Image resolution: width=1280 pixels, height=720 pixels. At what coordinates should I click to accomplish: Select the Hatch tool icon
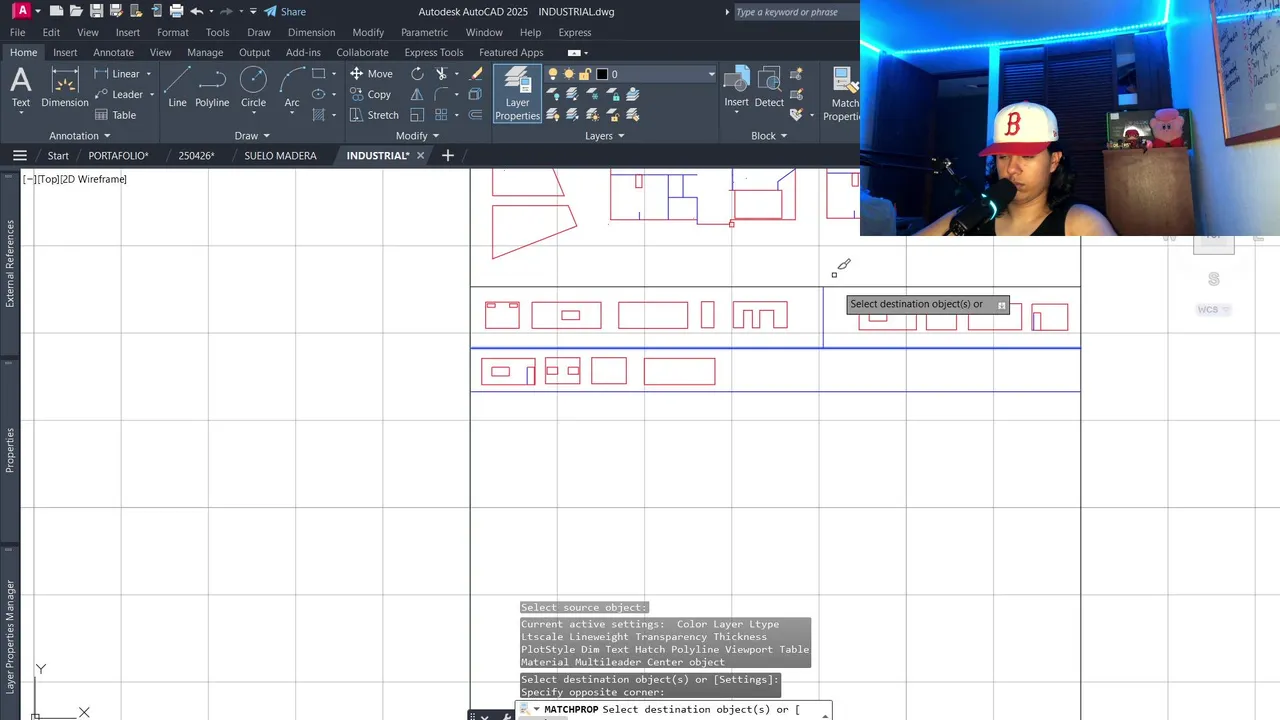319,115
